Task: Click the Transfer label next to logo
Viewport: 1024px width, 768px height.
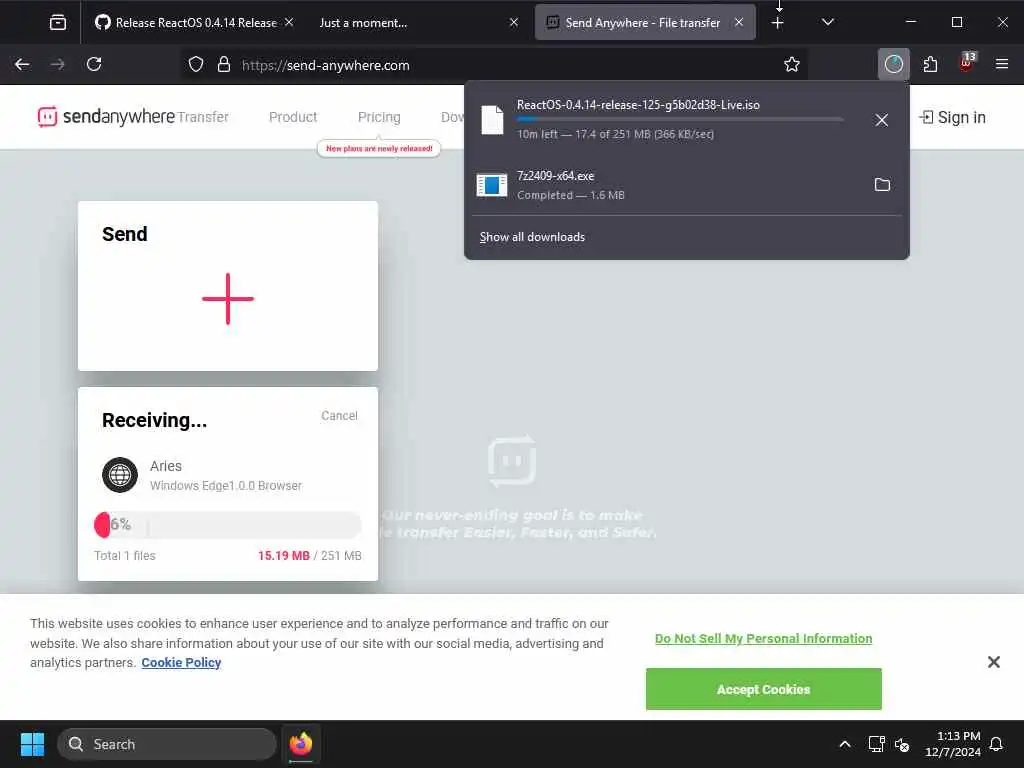Action: [203, 117]
